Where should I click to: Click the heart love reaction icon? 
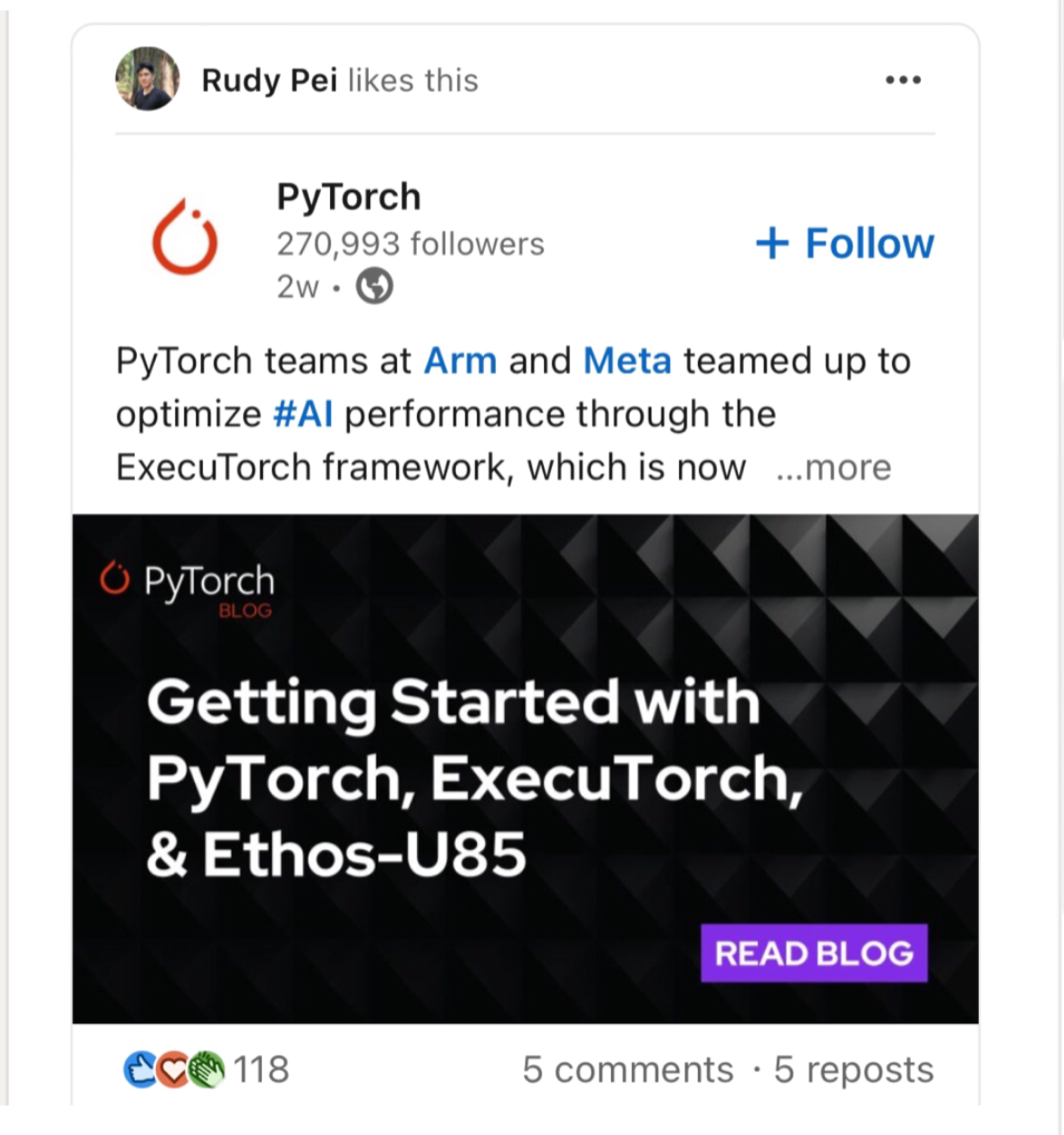(172, 1070)
